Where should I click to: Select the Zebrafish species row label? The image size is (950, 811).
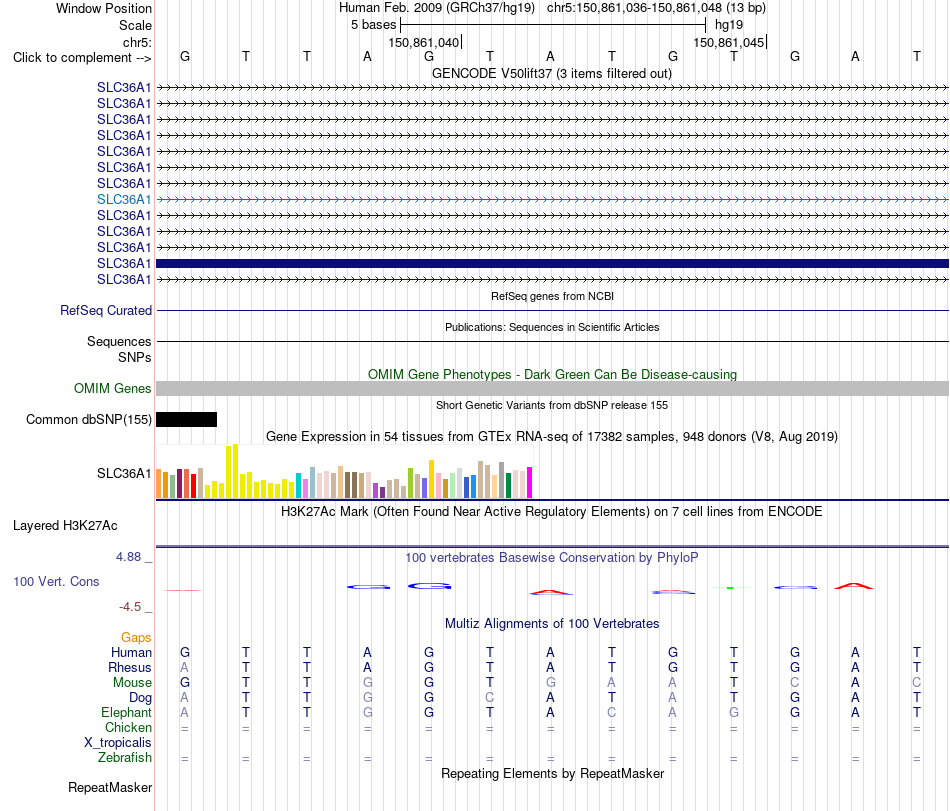tap(125, 757)
